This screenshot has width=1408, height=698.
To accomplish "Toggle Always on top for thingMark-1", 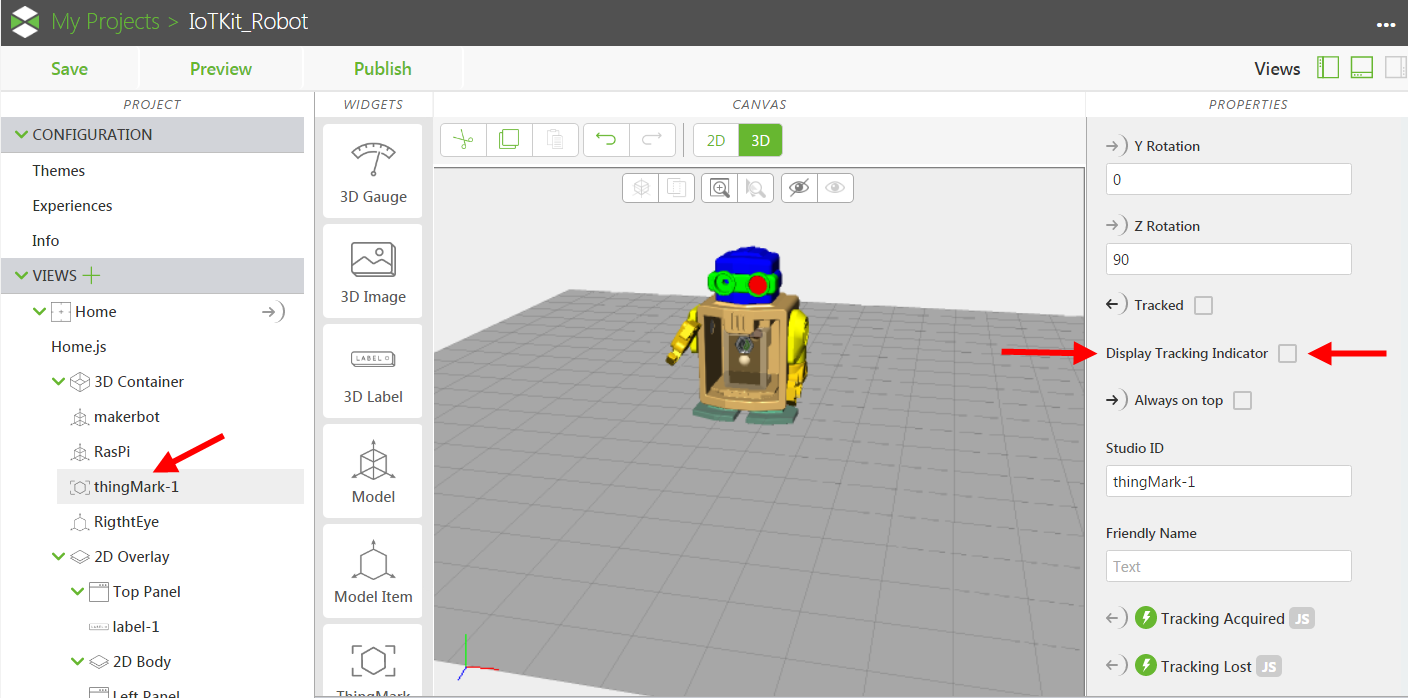I will click(1242, 399).
